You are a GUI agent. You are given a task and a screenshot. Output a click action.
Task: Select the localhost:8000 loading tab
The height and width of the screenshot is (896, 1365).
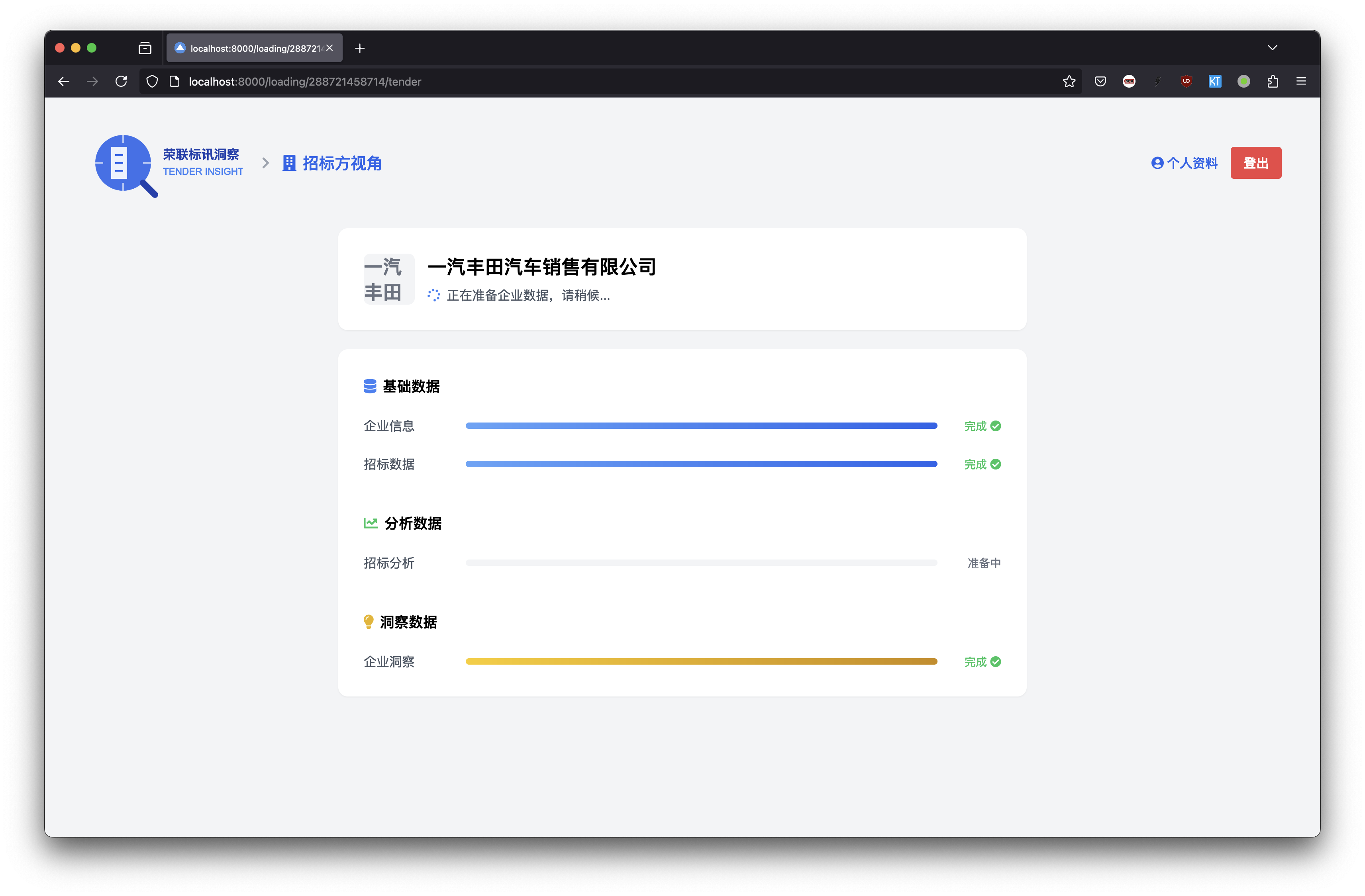(252, 48)
